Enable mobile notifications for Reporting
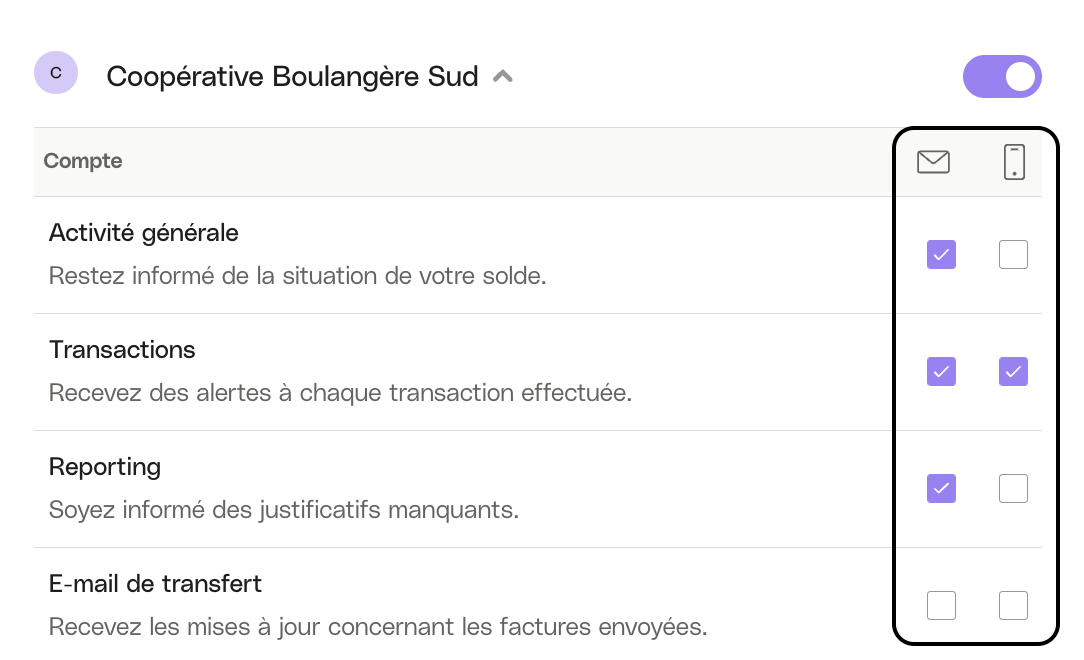1084x660 pixels. coord(1013,488)
